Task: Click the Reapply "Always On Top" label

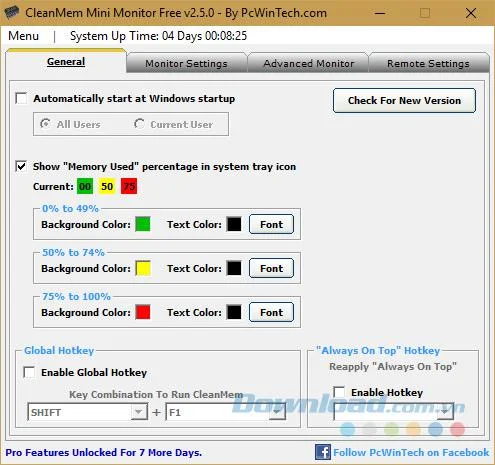Action: (393, 366)
